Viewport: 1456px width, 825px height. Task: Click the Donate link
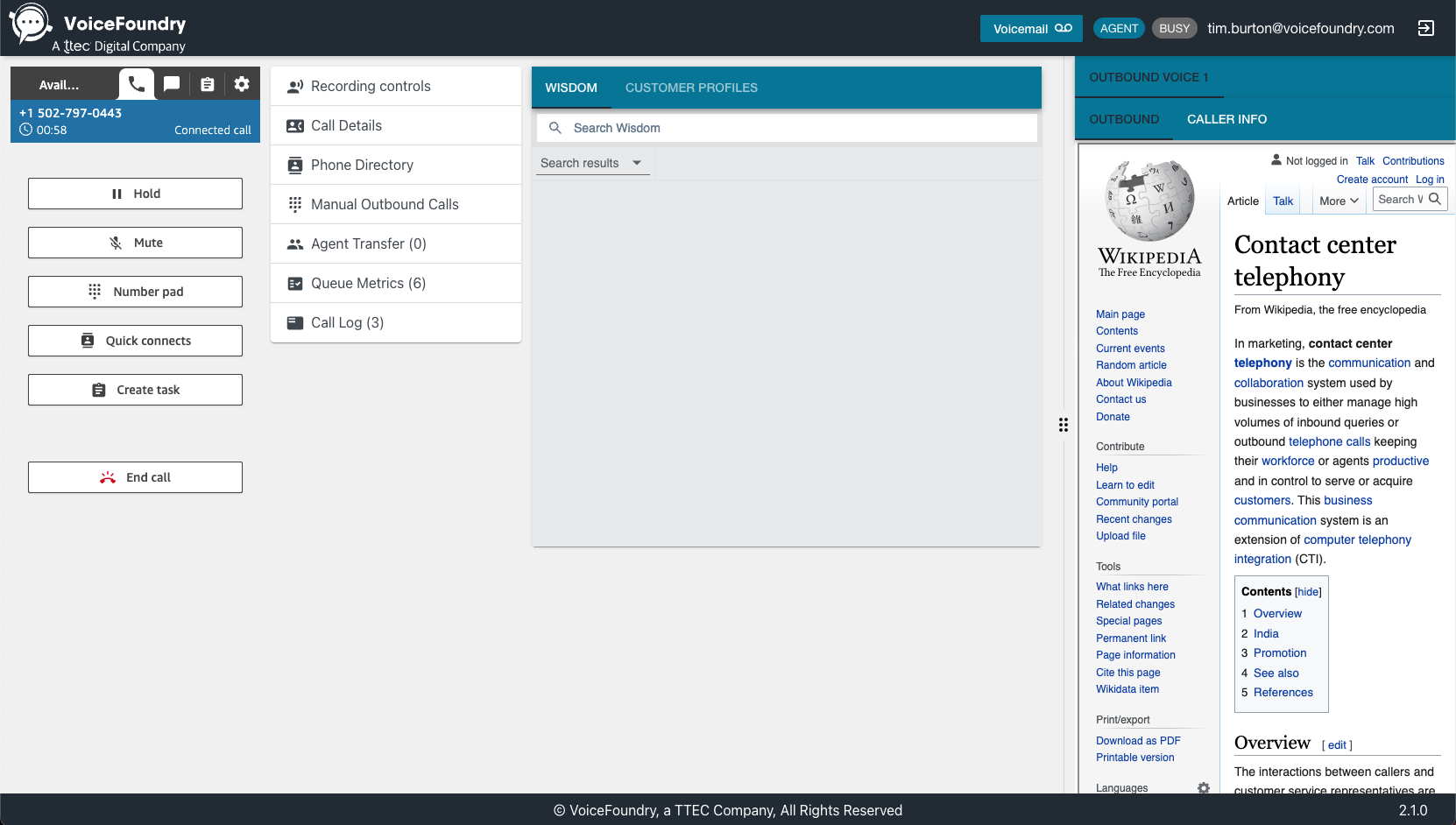click(1113, 417)
